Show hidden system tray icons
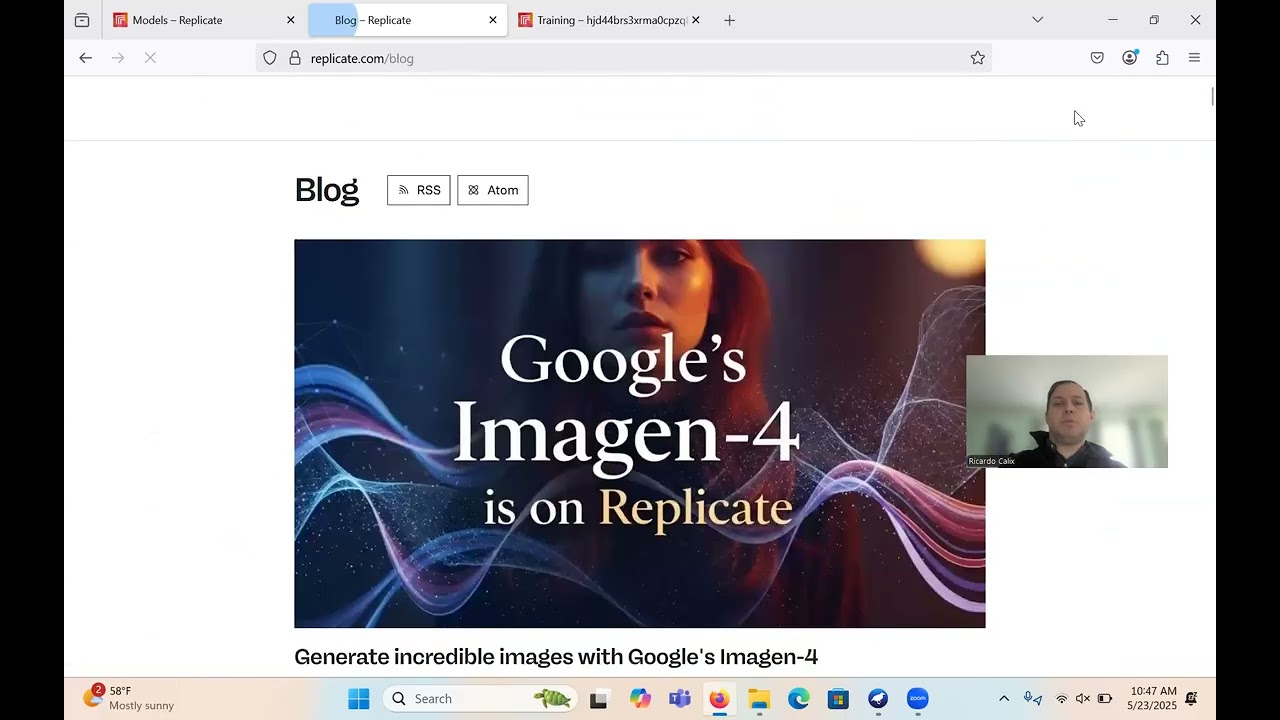Viewport: 1280px width, 720px height. click(x=1004, y=699)
